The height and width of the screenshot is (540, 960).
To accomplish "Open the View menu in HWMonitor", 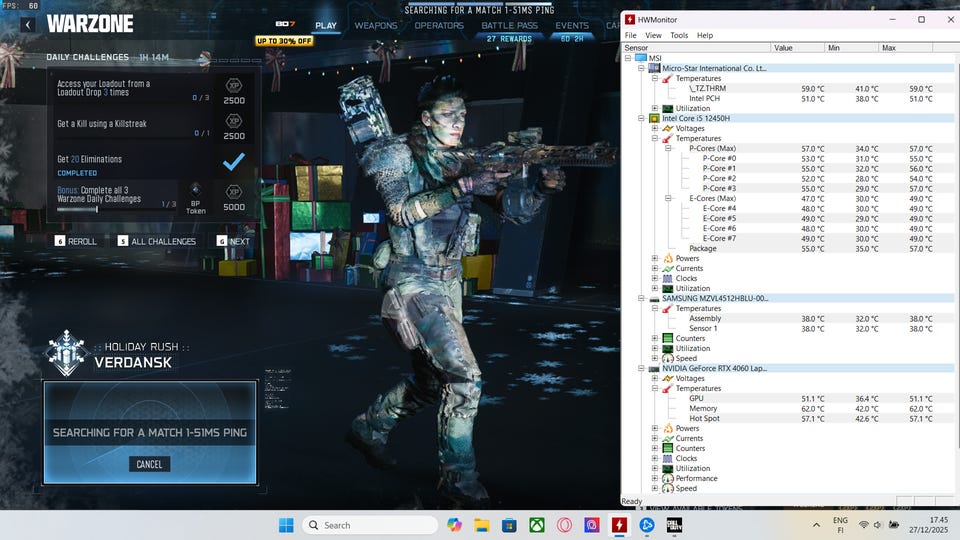I will (x=653, y=36).
